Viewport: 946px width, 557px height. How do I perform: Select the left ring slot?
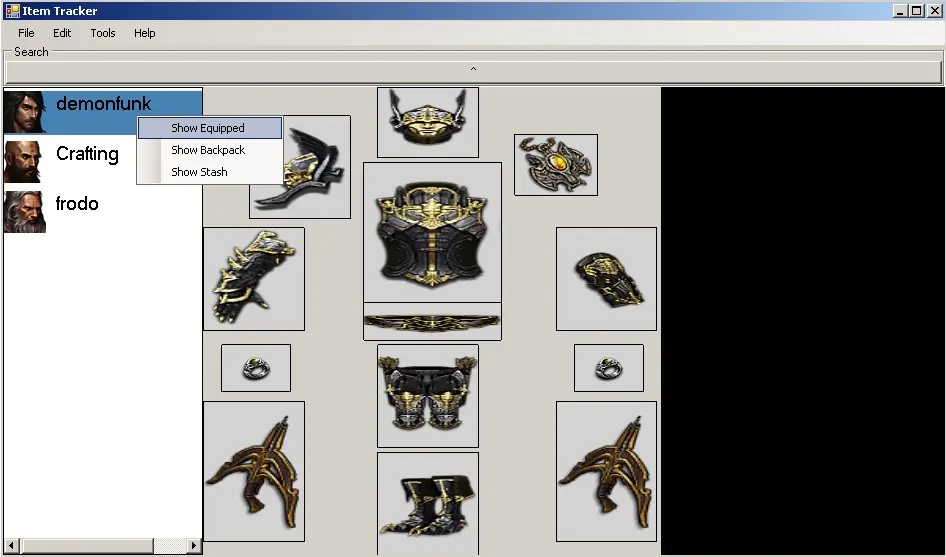tap(256, 368)
